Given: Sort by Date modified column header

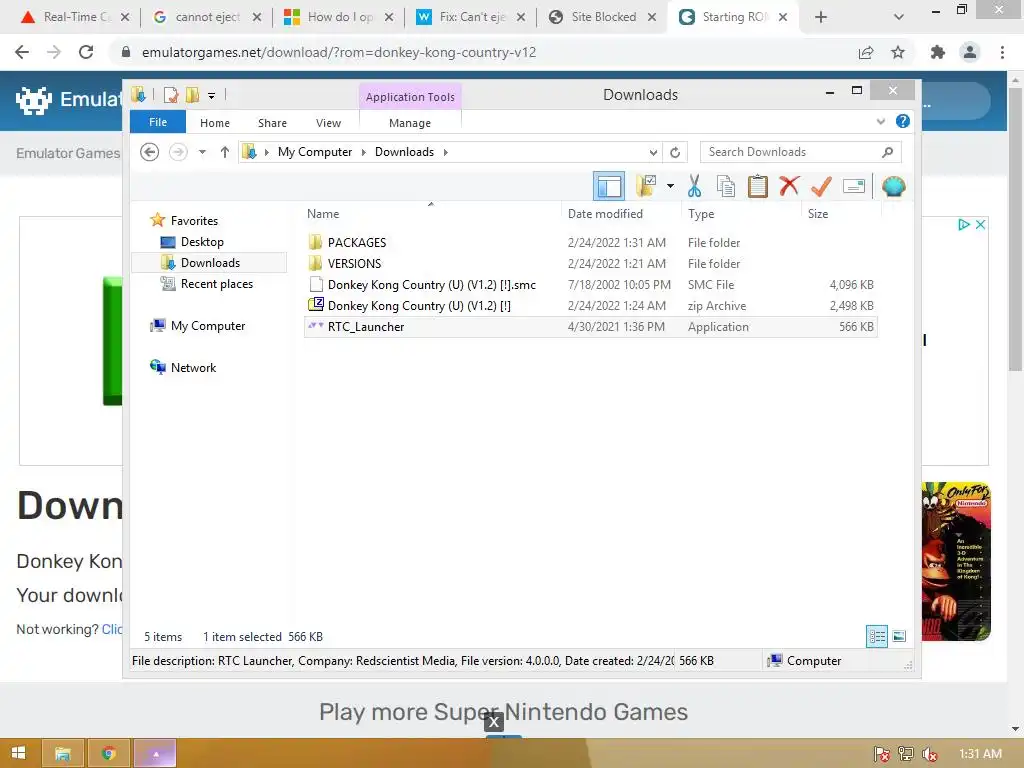Looking at the screenshot, I should coord(605,214).
